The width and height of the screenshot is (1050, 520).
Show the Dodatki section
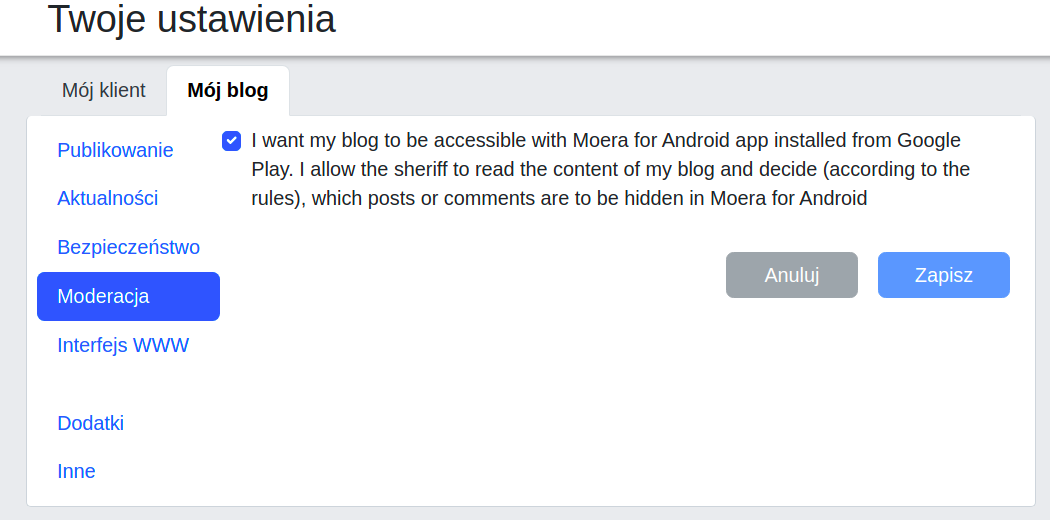(x=91, y=423)
